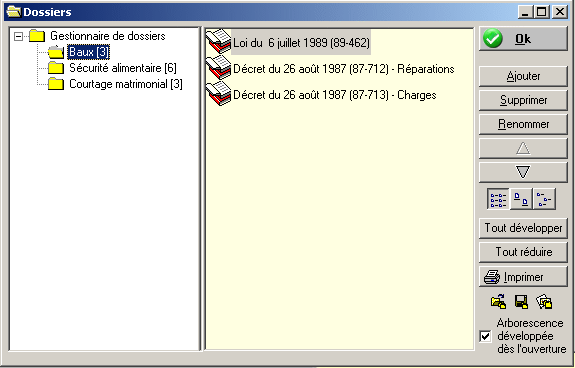Click 'Tout développer' to expand all

pos(523,228)
